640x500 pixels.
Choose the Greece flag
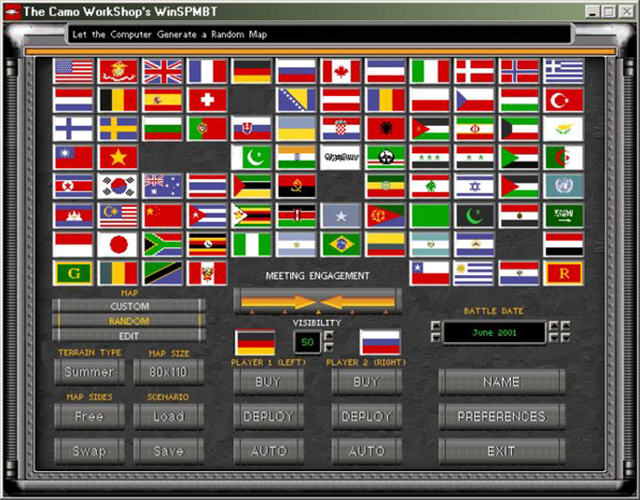point(563,71)
